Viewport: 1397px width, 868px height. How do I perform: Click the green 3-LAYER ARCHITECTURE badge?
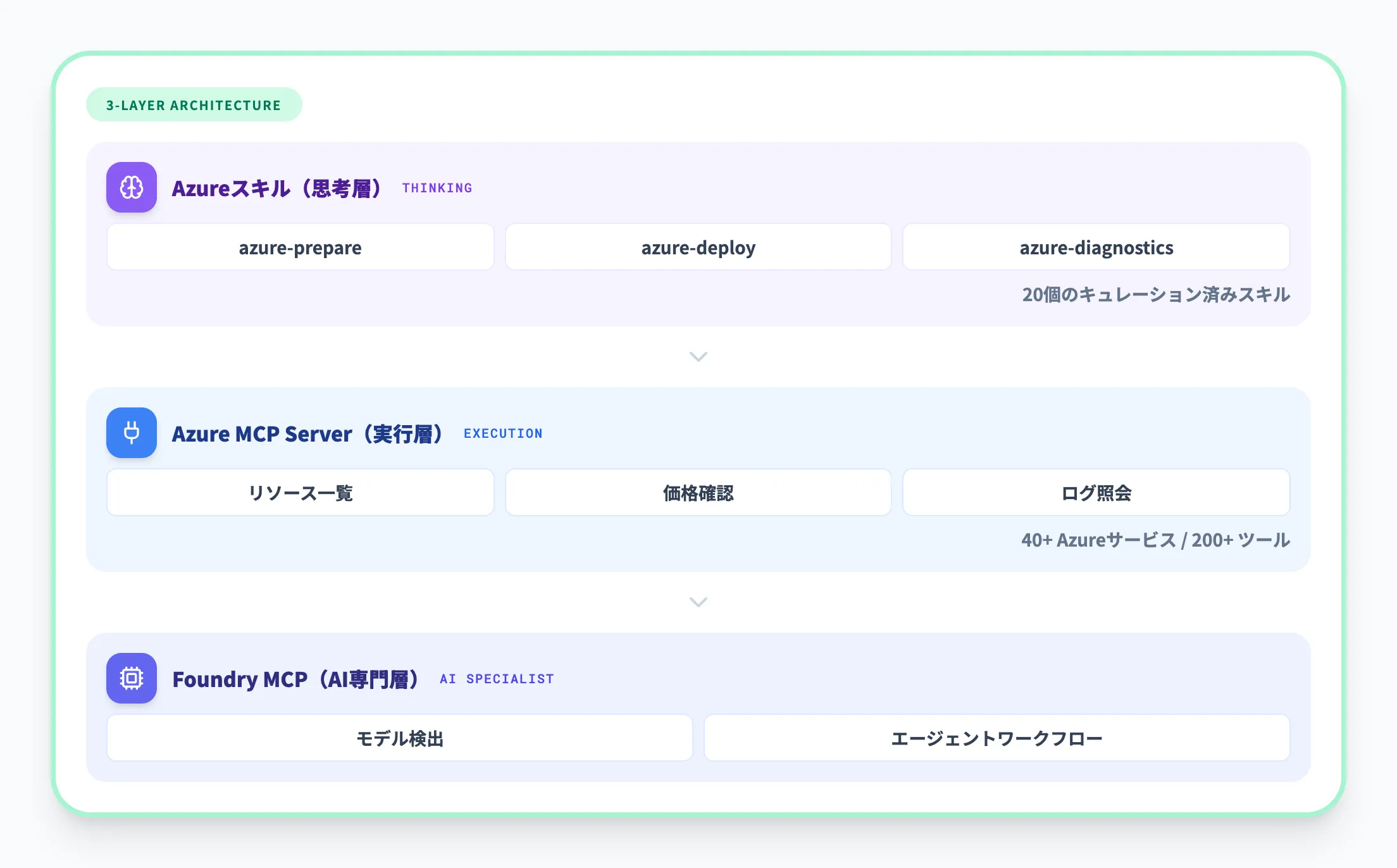(194, 104)
